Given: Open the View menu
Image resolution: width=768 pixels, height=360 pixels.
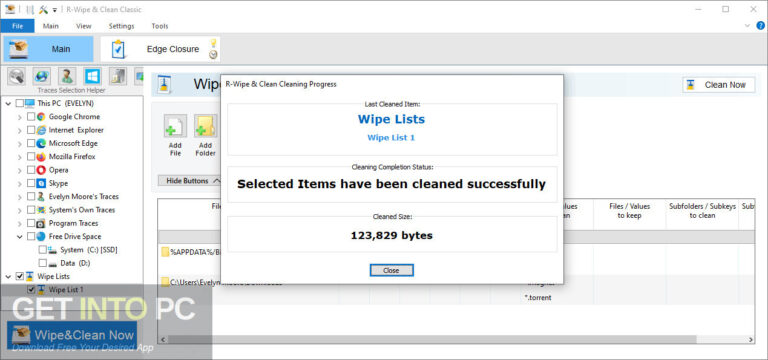Looking at the screenshot, I should point(84,26).
